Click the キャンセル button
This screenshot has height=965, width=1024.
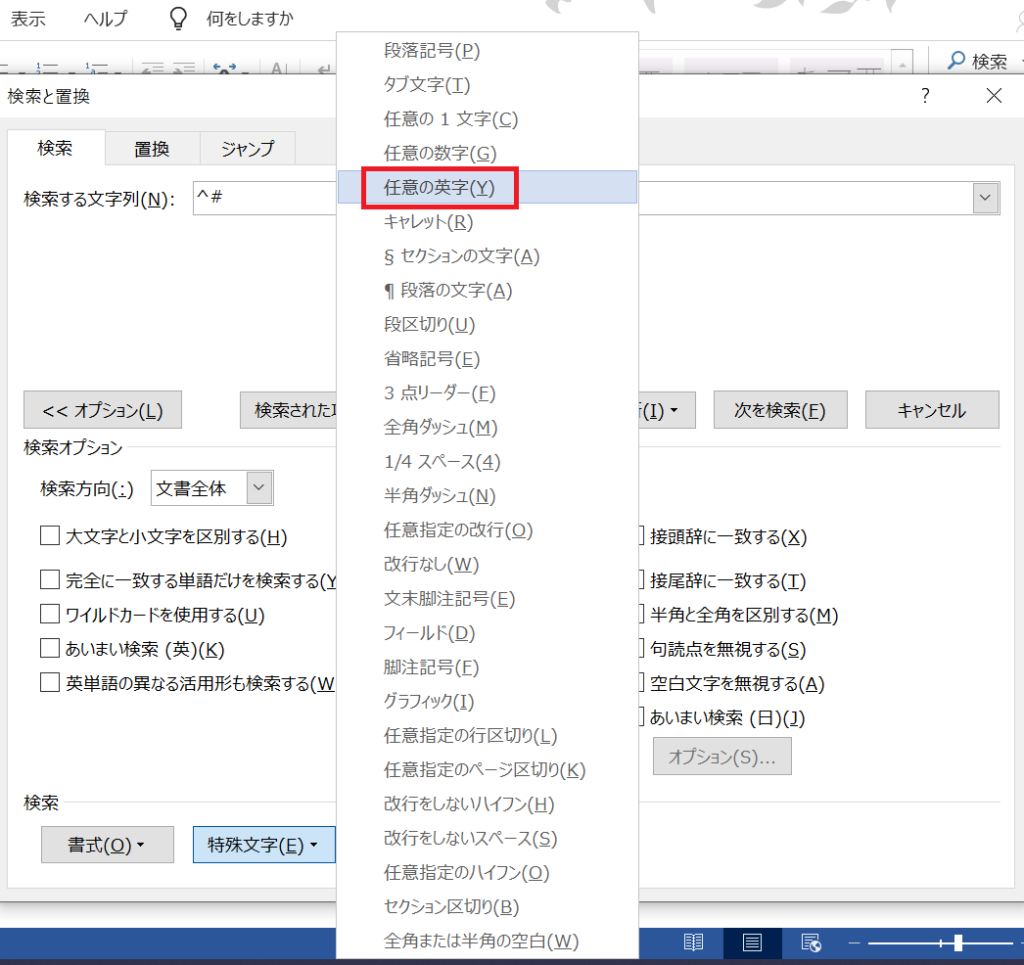(x=931, y=410)
